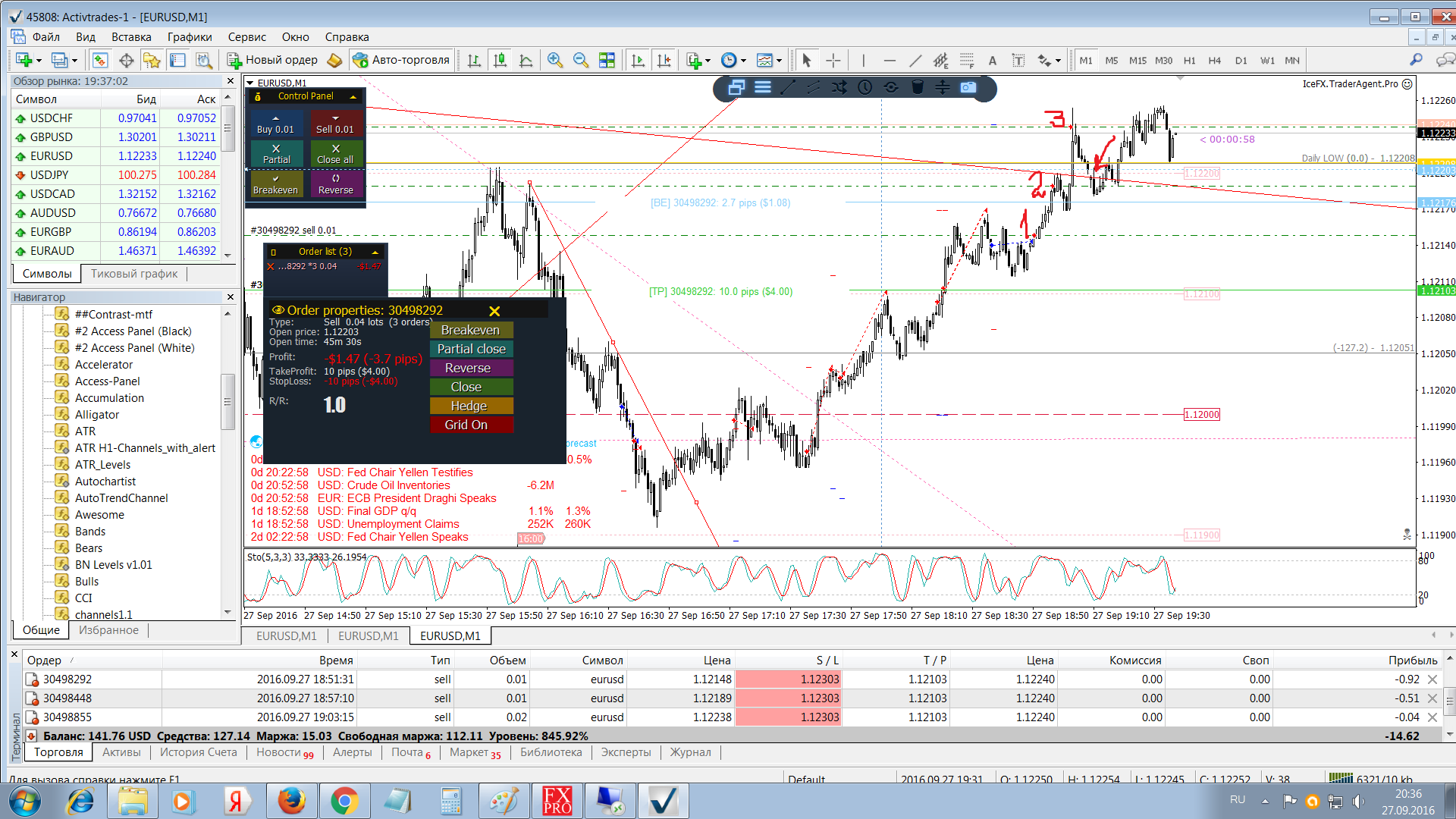This screenshot has height=819, width=1456.
Task: Switch to Избранное navigator tab
Action: [108, 630]
